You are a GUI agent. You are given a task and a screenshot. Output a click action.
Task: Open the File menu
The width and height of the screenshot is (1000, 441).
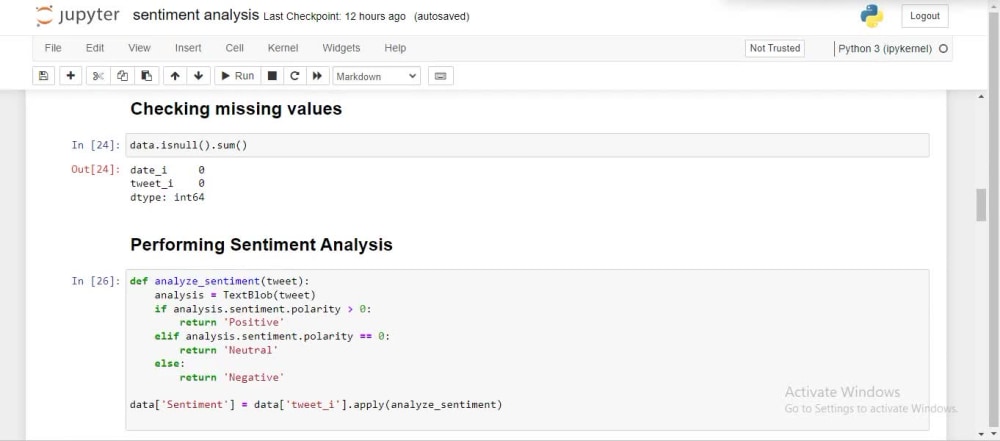[53, 48]
